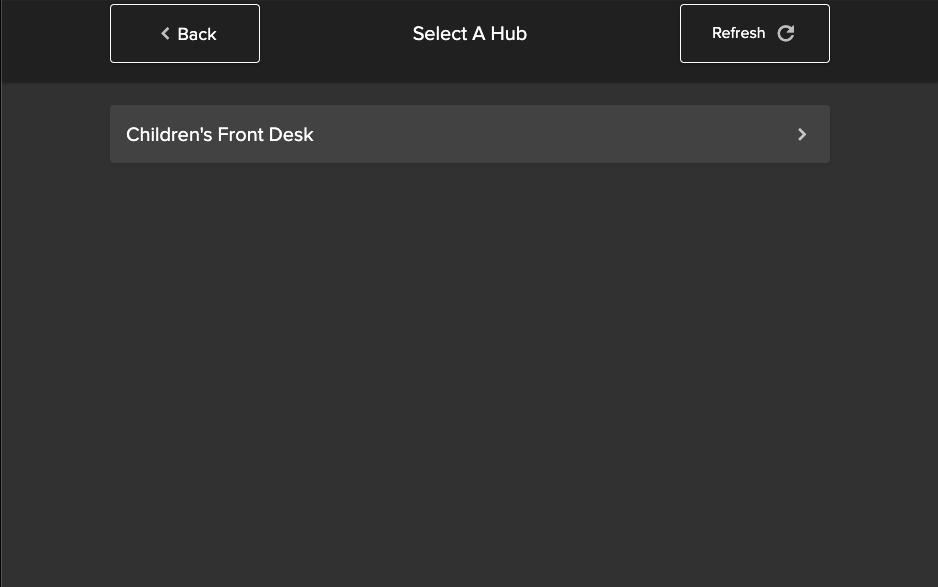The height and width of the screenshot is (587, 938).
Task: Tap the Back text label
Action: click(x=197, y=34)
